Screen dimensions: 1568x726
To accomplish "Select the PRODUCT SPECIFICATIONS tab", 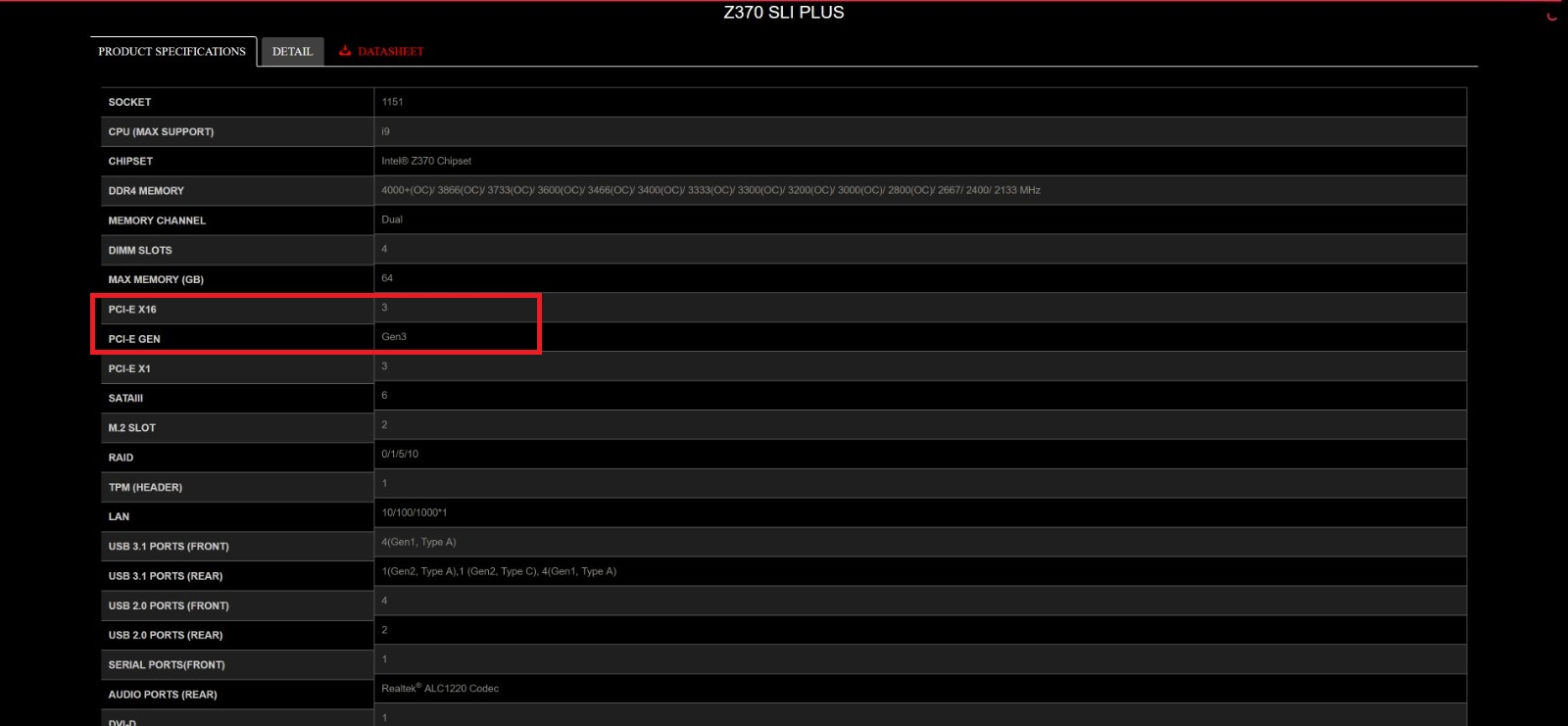I will [172, 52].
